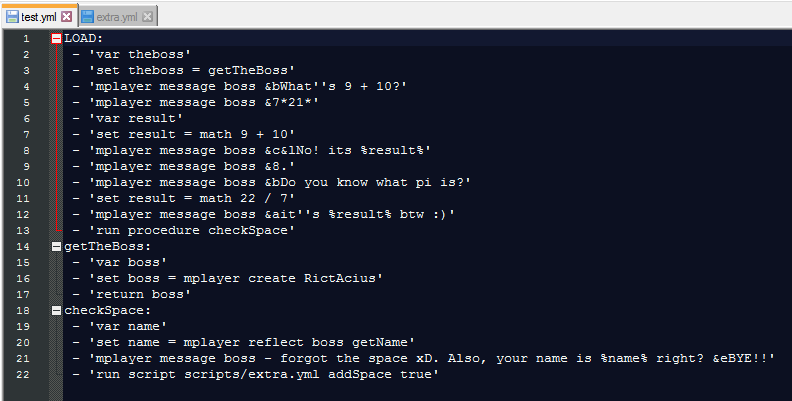
Task: Close the test.yml tab
Action: pyautogui.click(x=66, y=17)
